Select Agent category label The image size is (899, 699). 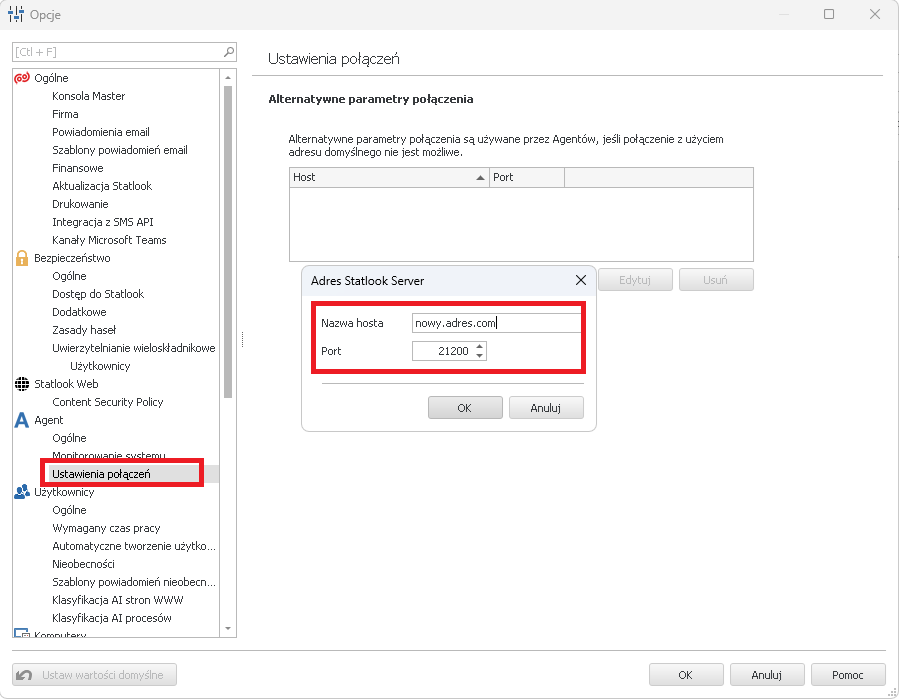49,420
